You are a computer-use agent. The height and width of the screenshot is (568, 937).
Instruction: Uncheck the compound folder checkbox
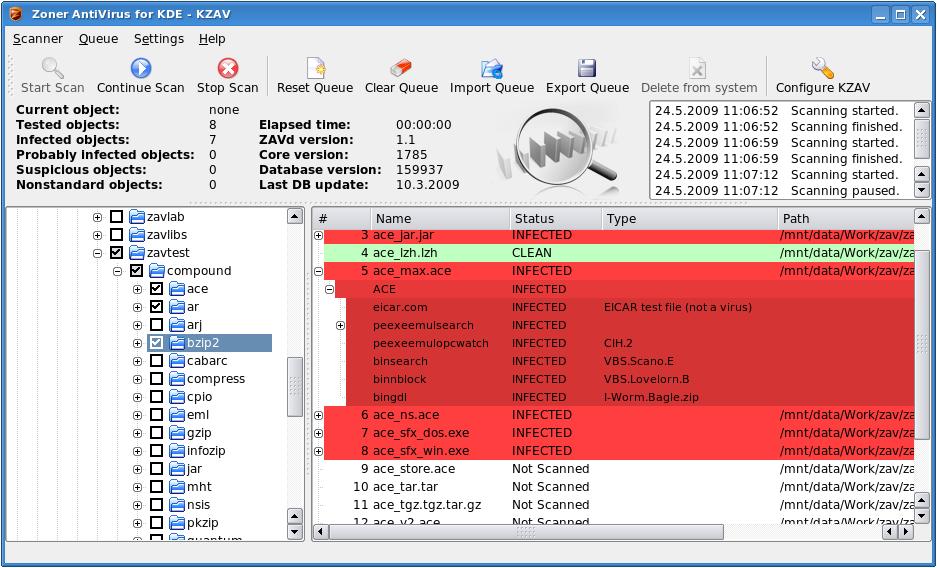pos(137,271)
